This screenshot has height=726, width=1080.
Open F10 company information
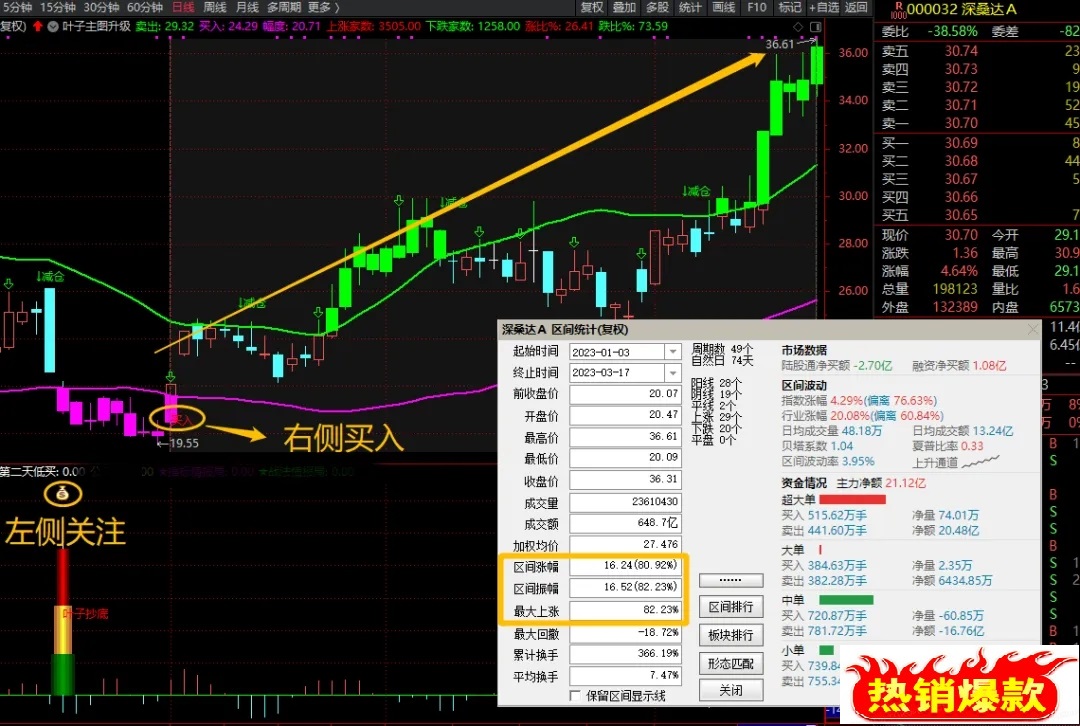pos(756,8)
